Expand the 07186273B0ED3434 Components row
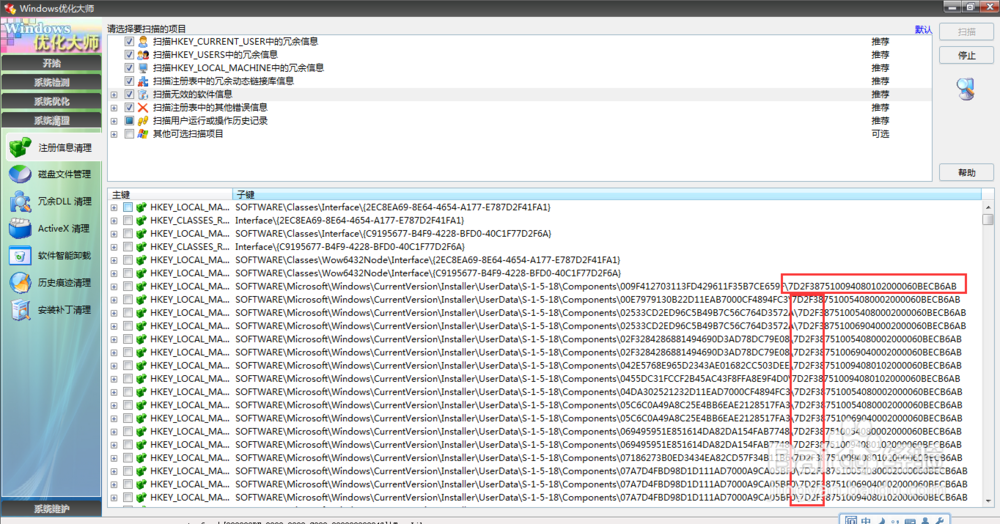The height and width of the screenshot is (524, 1000). tap(114, 458)
